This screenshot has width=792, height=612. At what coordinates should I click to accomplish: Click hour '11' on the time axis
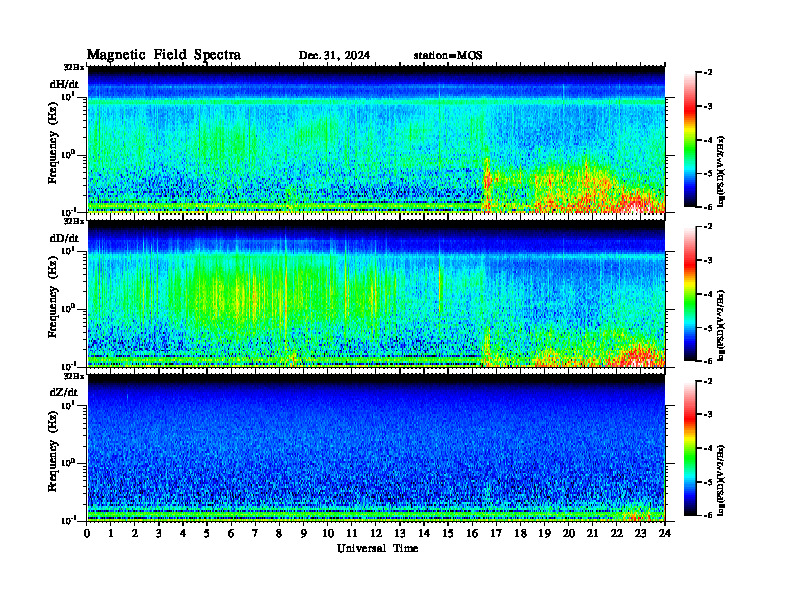(x=352, y=534)
